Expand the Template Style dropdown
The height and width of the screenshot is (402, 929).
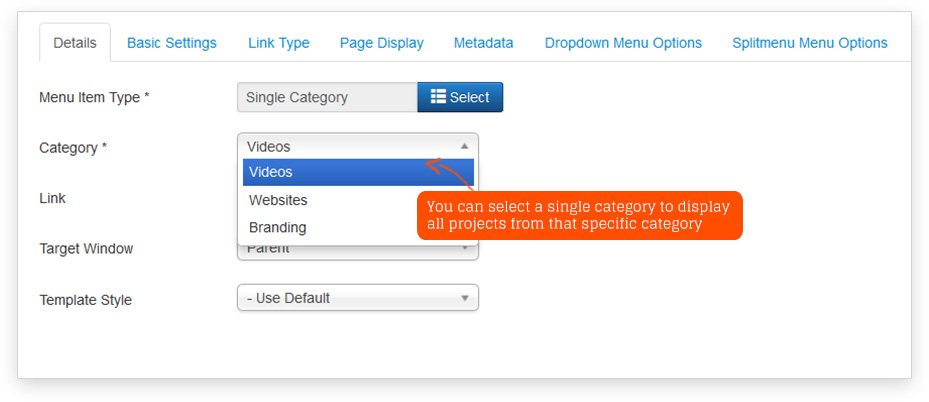pos(357,298)
